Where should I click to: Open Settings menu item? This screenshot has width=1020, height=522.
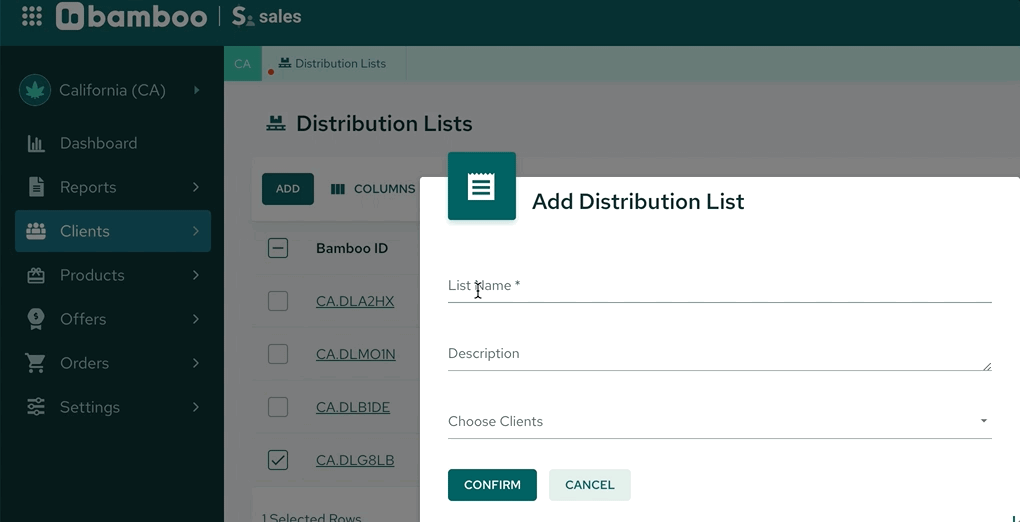[x=113, y=407]
